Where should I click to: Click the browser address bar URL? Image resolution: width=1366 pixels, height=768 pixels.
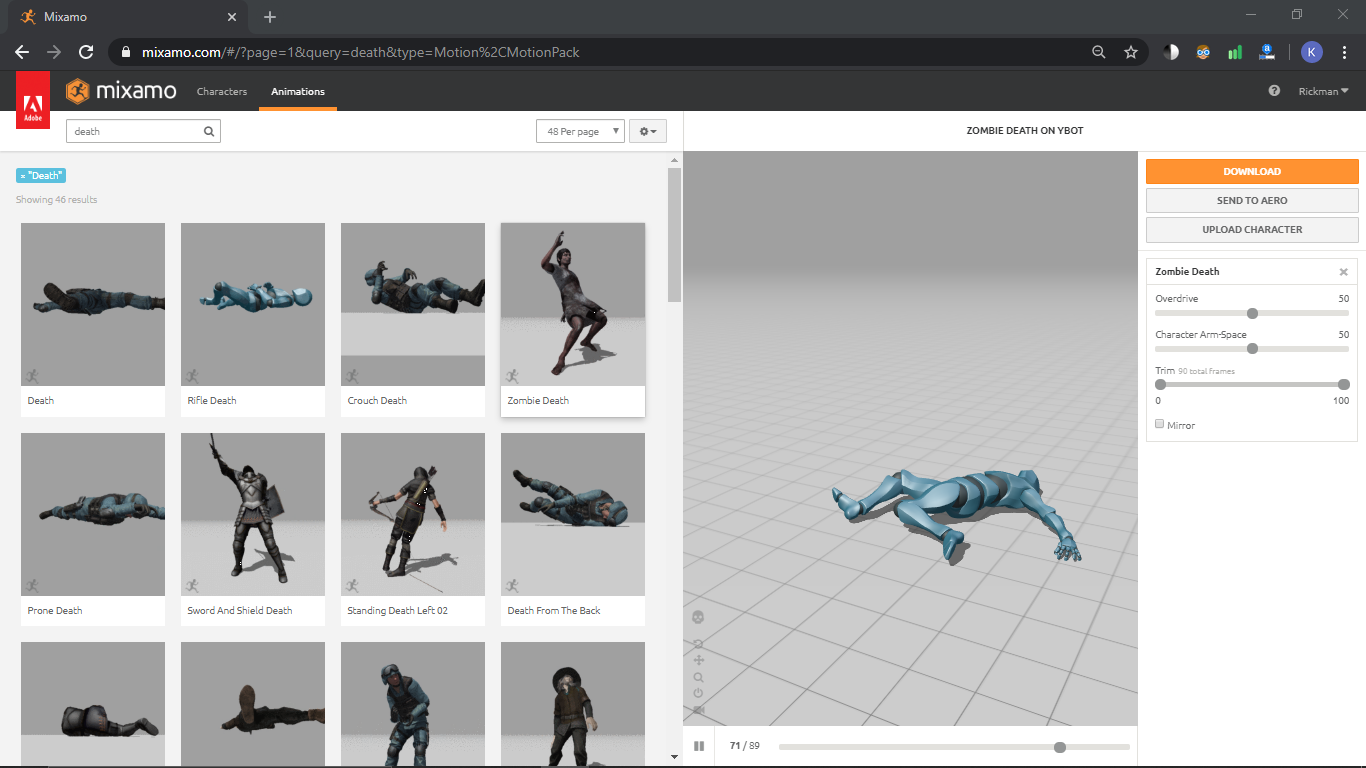point(360,52)
